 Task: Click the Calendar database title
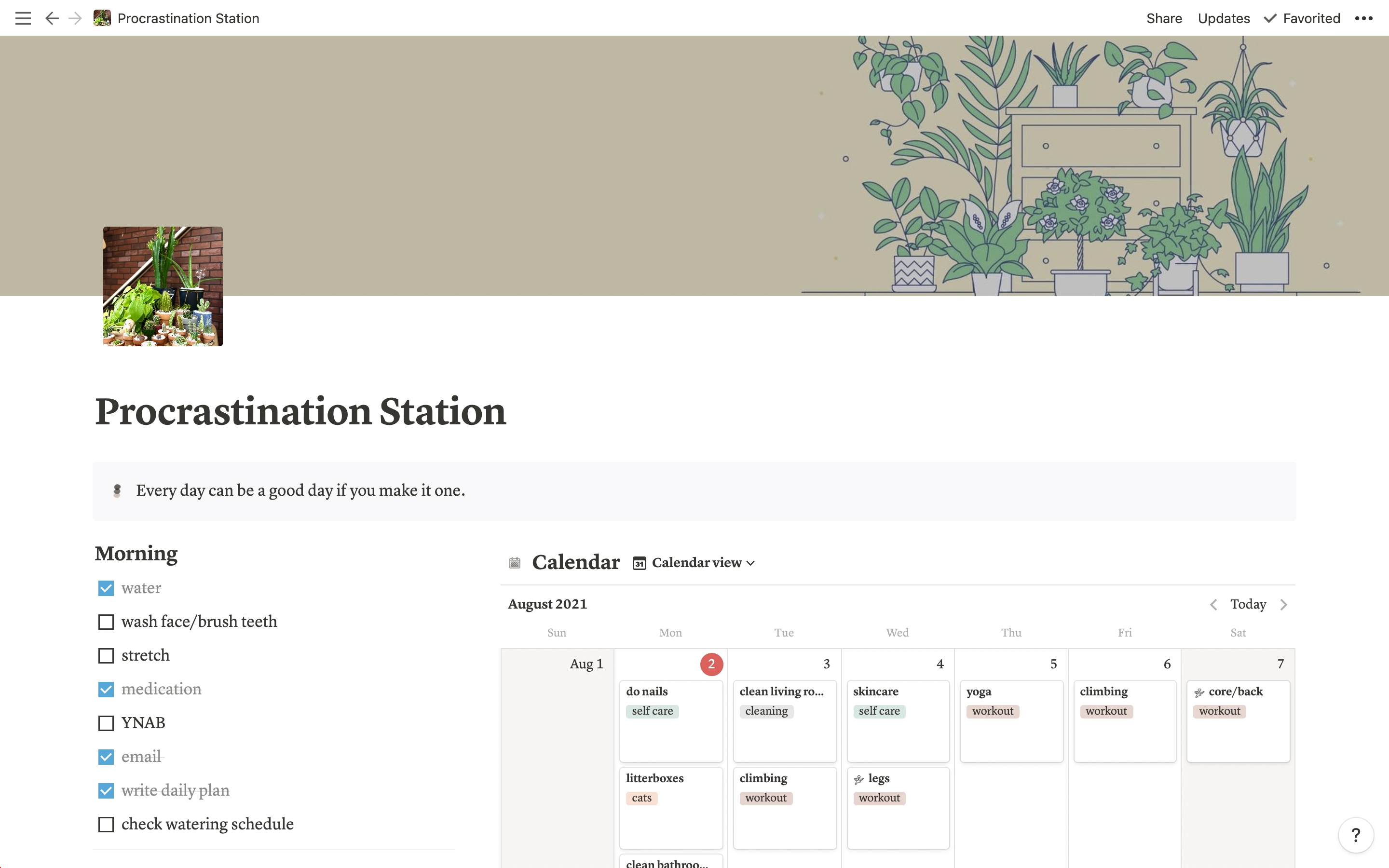click(x=576, y=562)
